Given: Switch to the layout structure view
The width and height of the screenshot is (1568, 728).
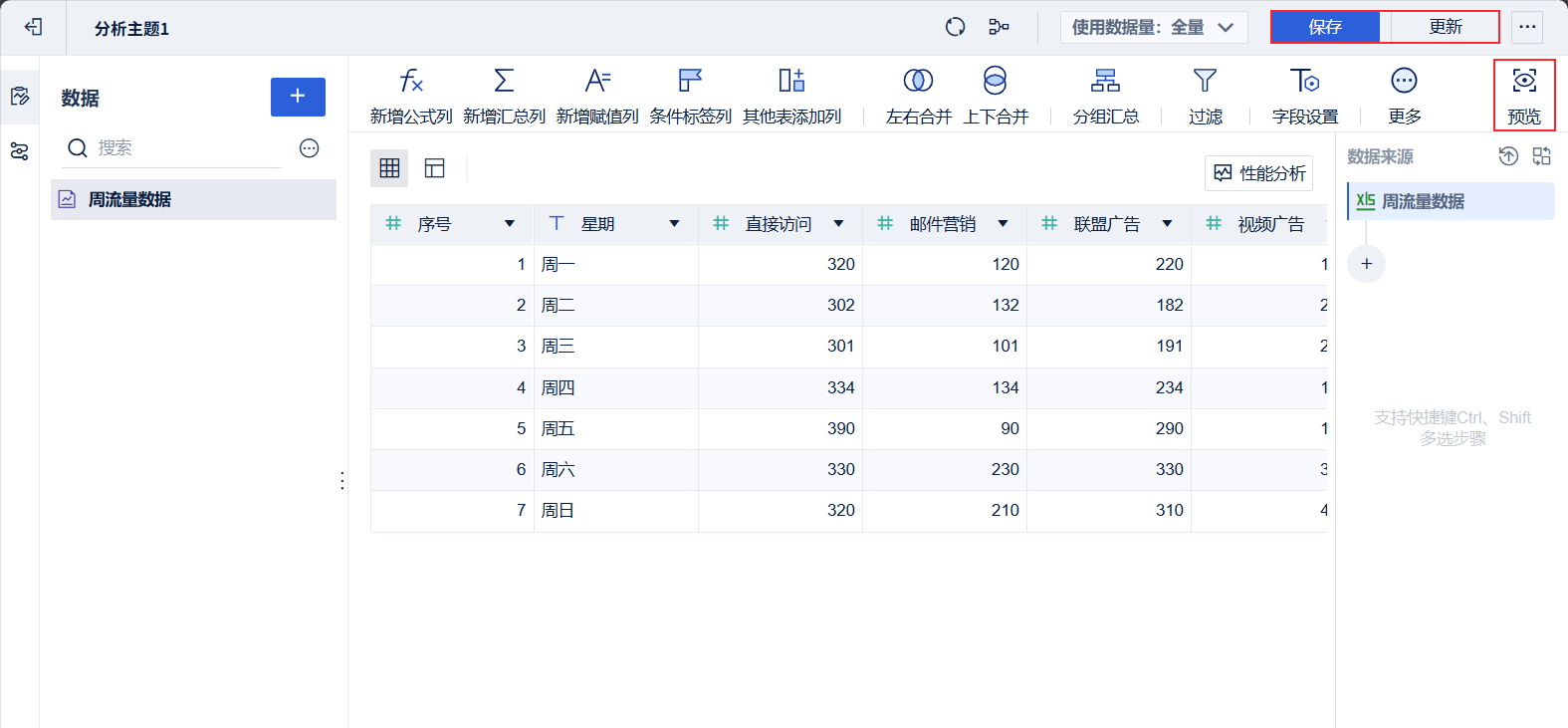Looking at the screenshot, I should [435, 168].
